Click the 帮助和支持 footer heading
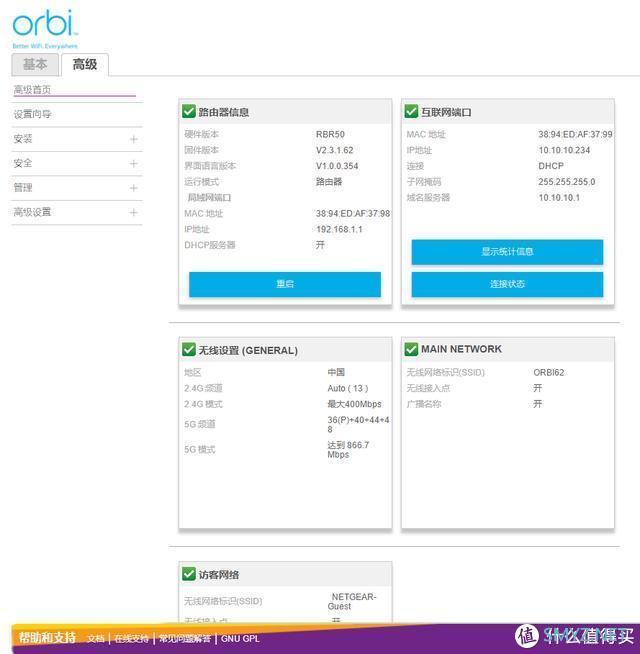 coord(47,638)
